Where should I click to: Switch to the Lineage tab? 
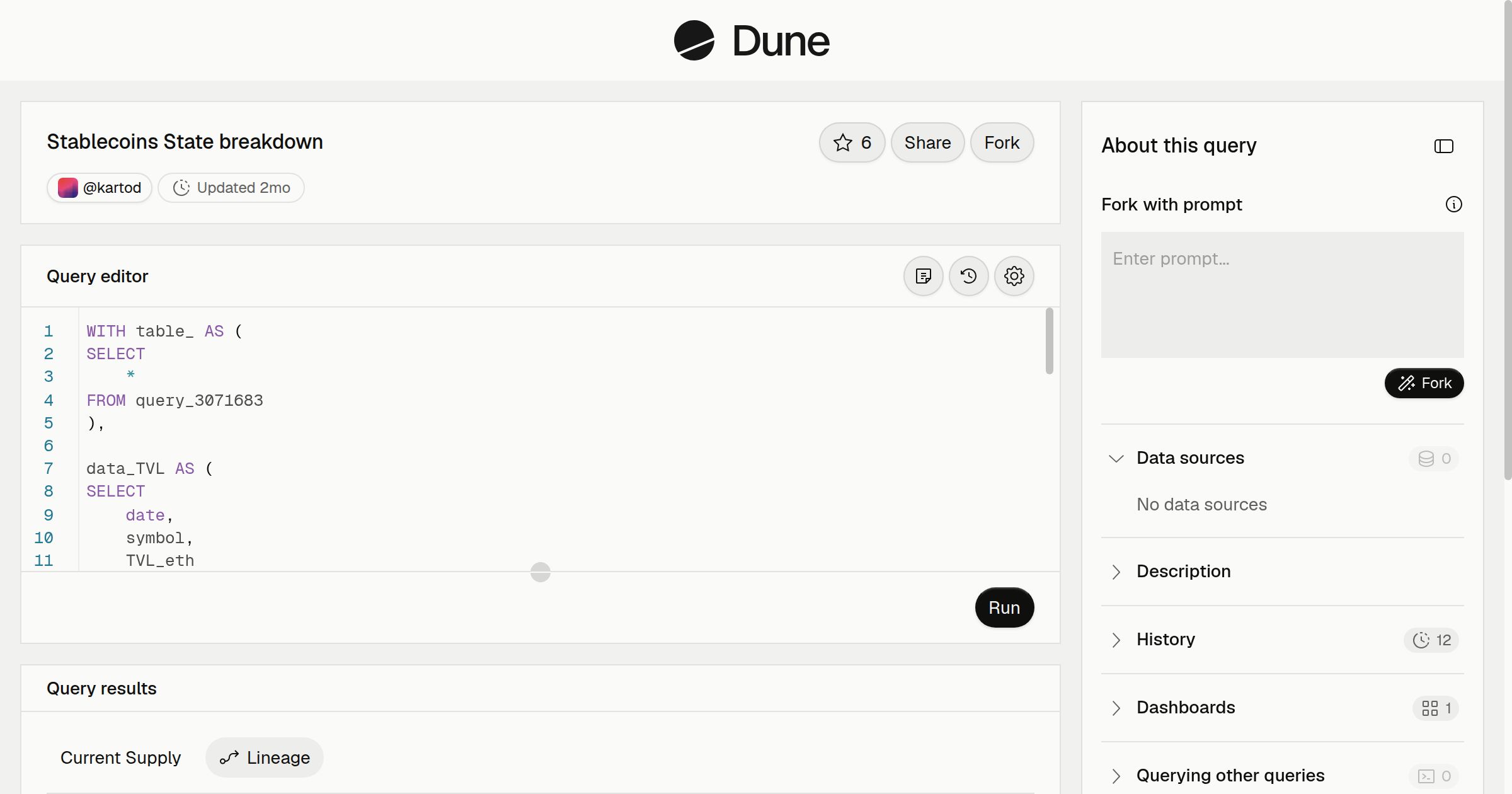pyautogui.click(x=265, y=757)
